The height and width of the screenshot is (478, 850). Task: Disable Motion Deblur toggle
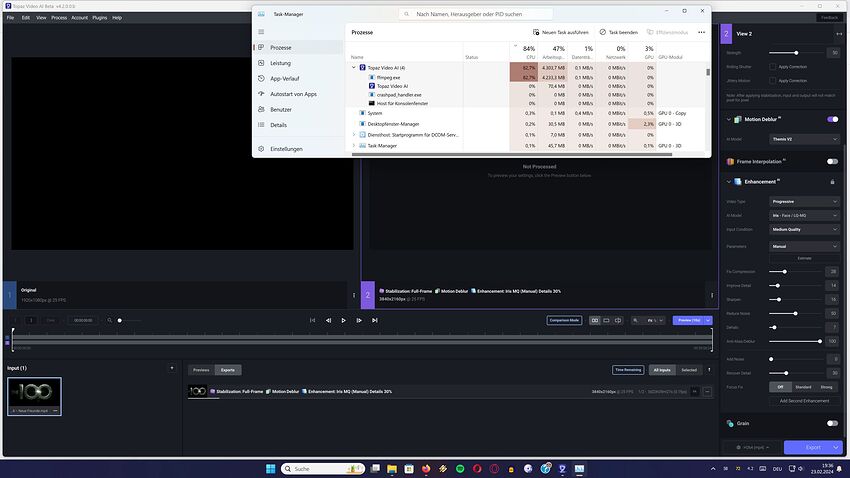832,119
